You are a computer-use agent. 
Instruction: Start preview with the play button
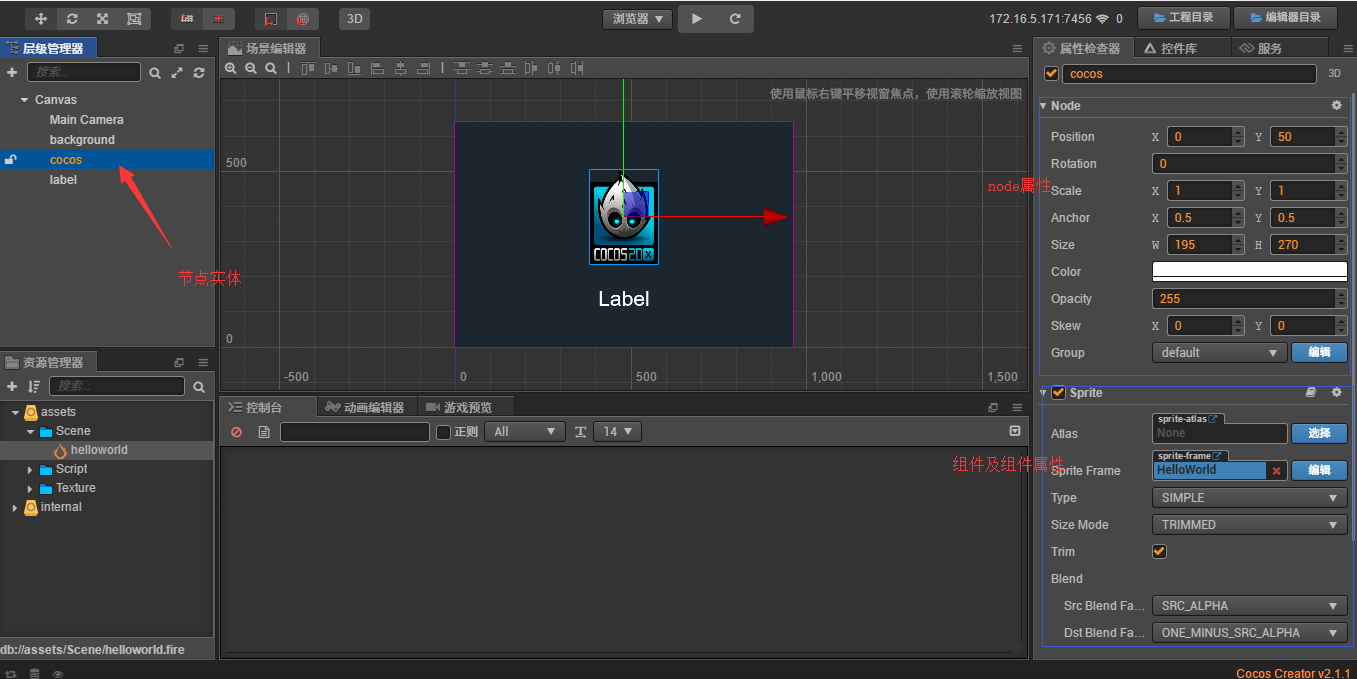tap(697, 18)
